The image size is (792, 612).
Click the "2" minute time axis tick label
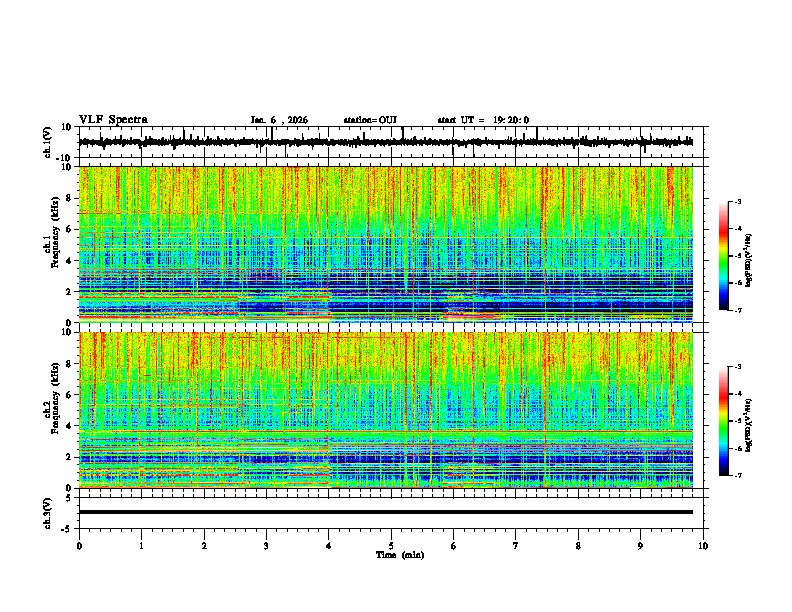(x=204, y=546)
